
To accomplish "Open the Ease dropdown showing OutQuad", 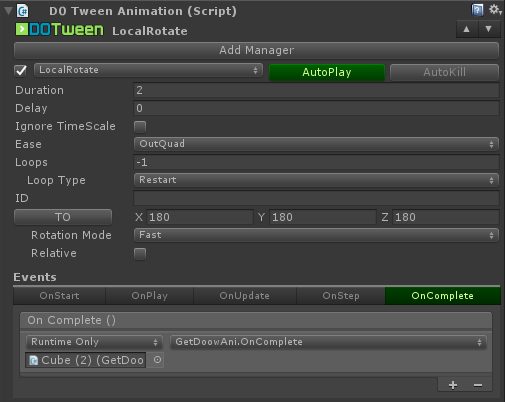I will 316,144.
